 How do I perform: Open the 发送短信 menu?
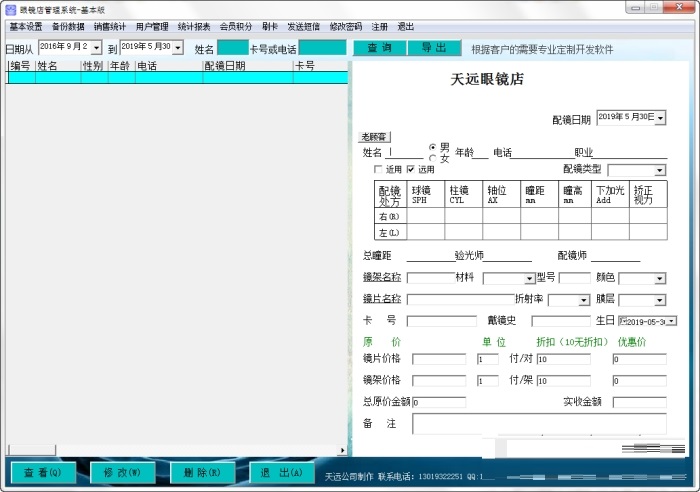click(304, 27)
